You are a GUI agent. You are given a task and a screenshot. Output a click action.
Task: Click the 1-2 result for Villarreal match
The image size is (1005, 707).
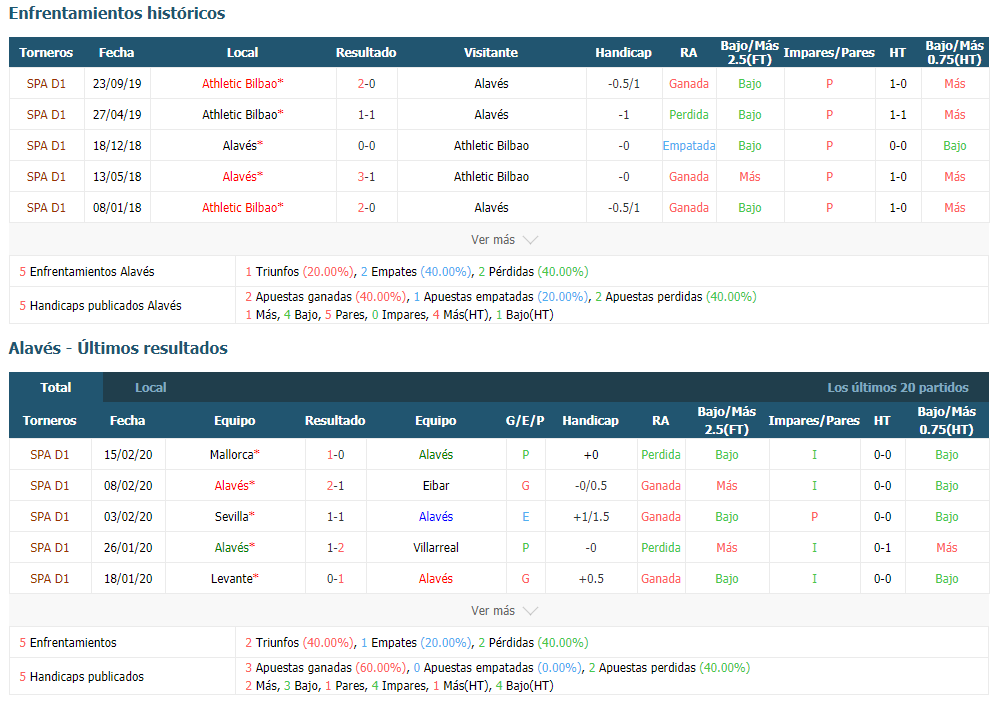point(335,547)
